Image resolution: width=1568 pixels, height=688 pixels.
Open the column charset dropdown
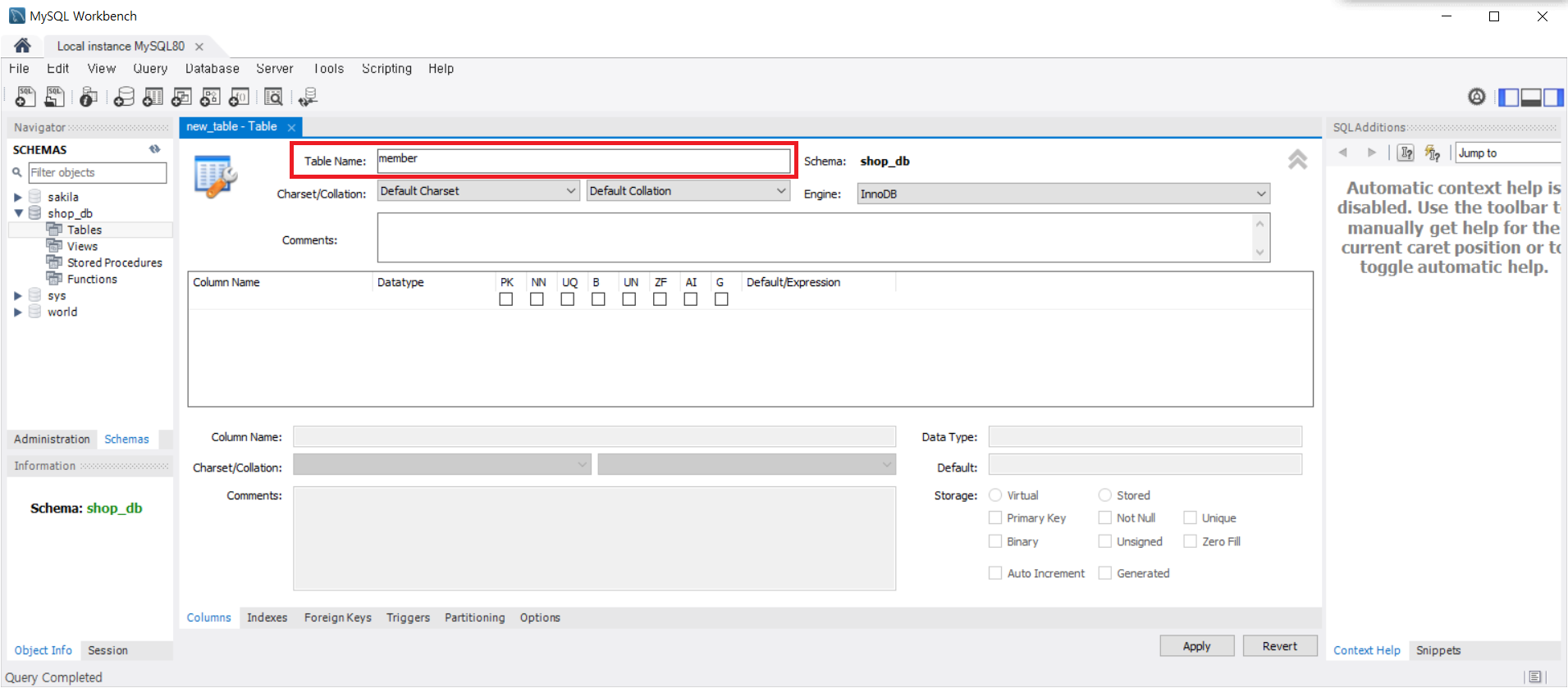coord(441,465)
